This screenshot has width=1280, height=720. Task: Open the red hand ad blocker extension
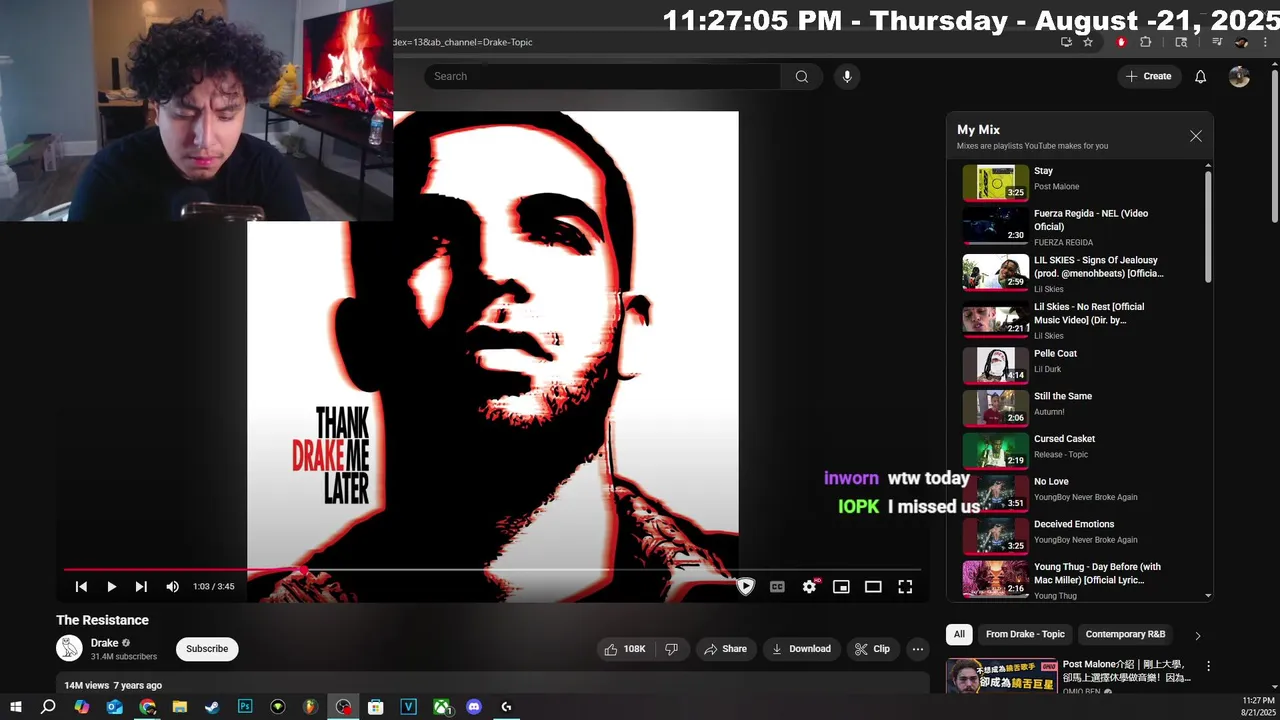click(x=1121, y=42)
